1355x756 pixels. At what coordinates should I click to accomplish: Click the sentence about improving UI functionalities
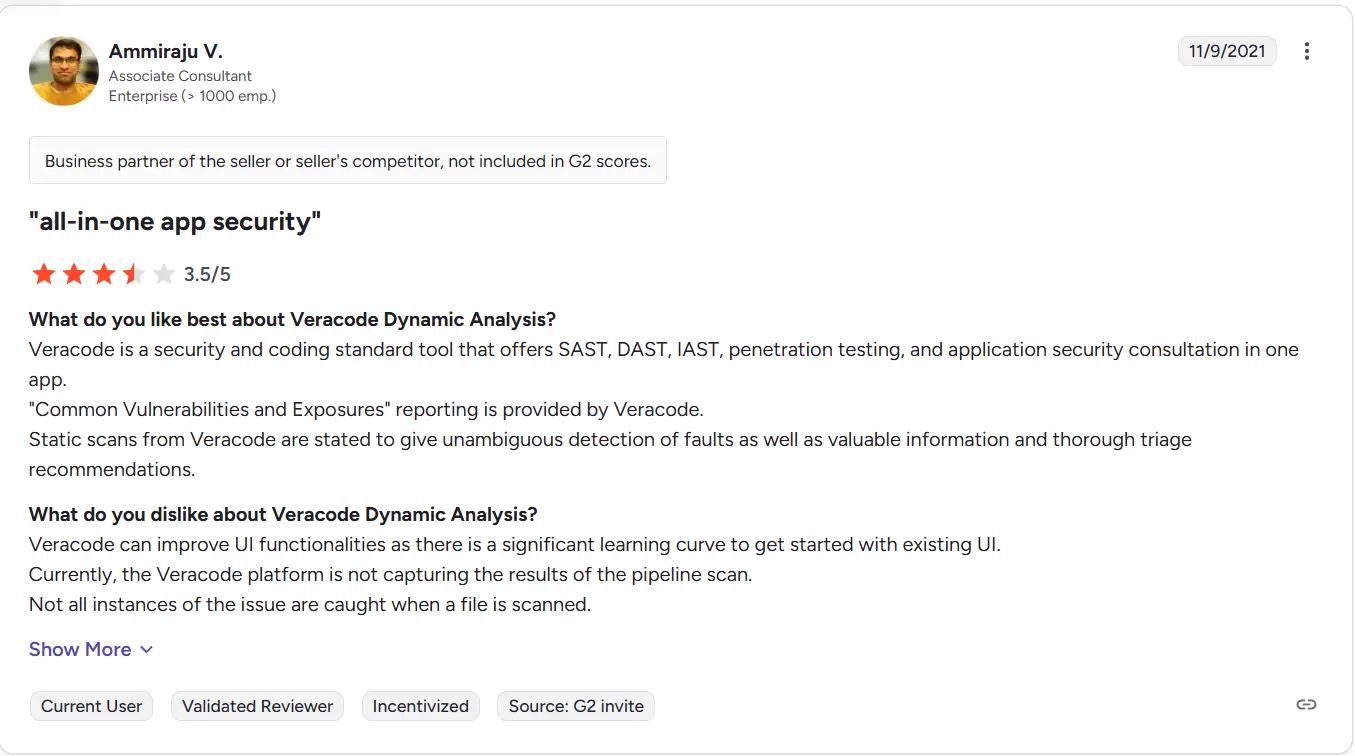[x=515, y=544]
